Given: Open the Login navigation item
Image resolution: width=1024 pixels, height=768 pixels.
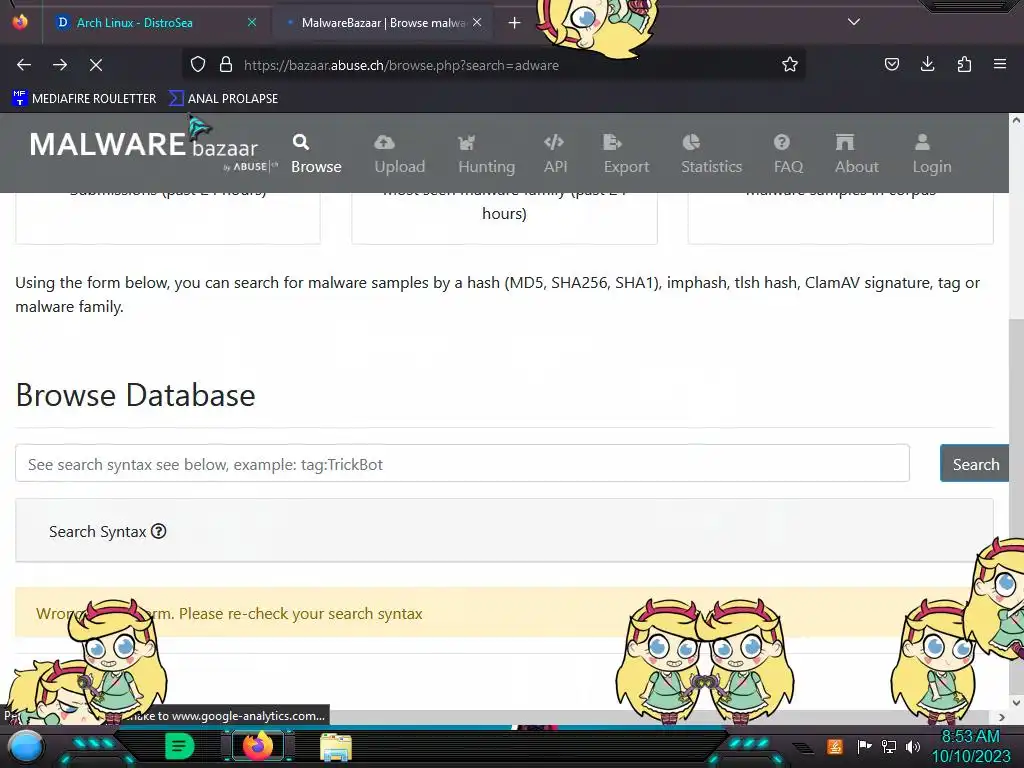Looking at the screenshot, I should click(x=932, y=154).
